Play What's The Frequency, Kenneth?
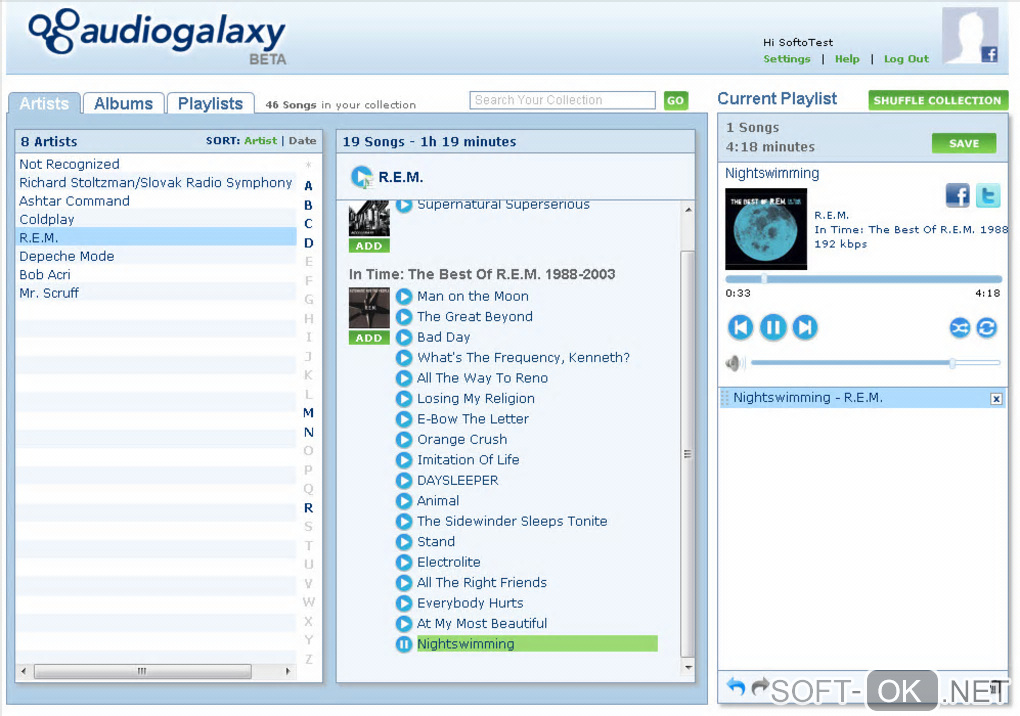 point(404,358)
